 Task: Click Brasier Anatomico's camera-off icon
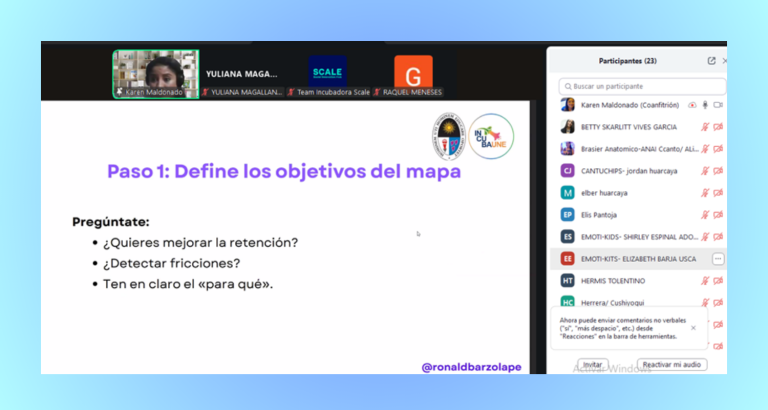coord(718,149)
